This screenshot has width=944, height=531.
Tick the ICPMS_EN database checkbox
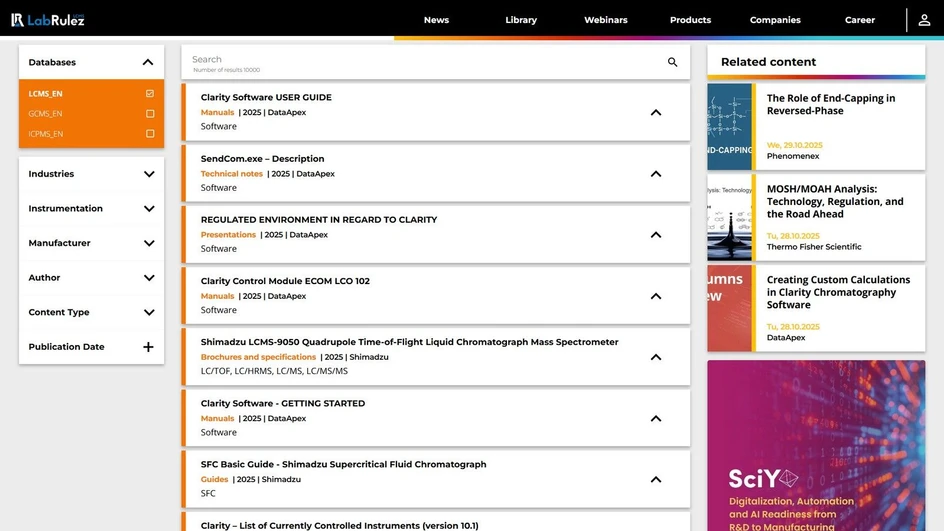coord(150,134)
